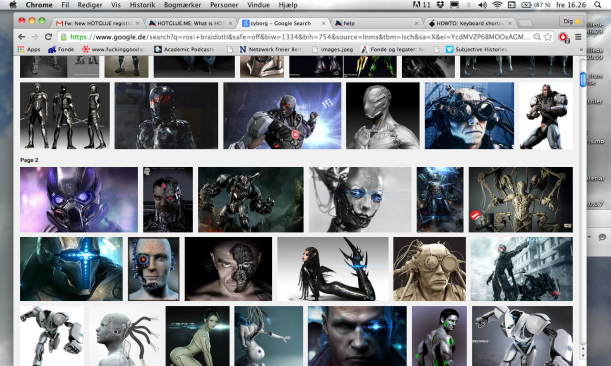Reload the current page
The image size is (611, 366).
(48, 37)
